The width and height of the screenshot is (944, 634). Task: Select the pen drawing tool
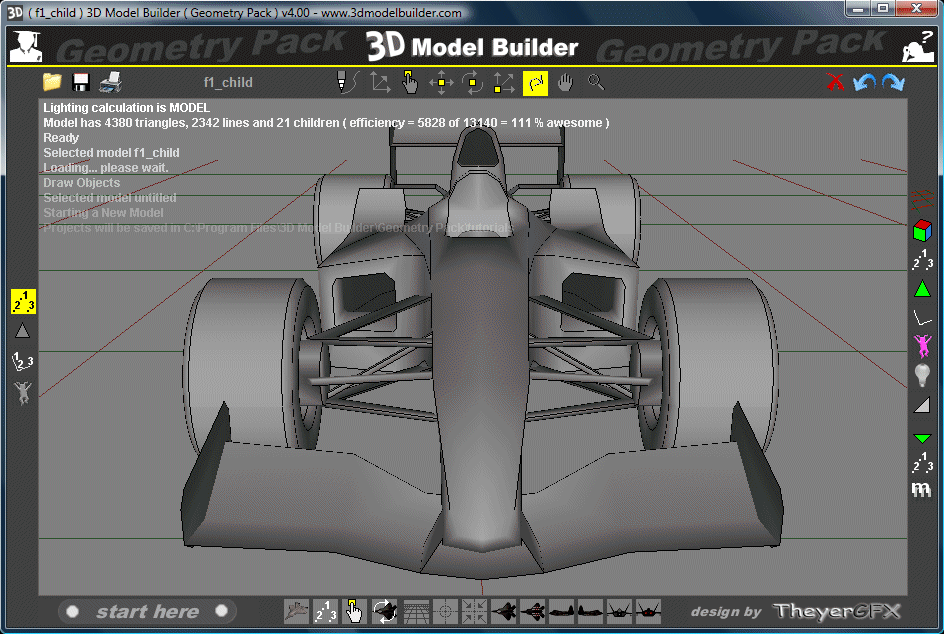click(347, 83)
